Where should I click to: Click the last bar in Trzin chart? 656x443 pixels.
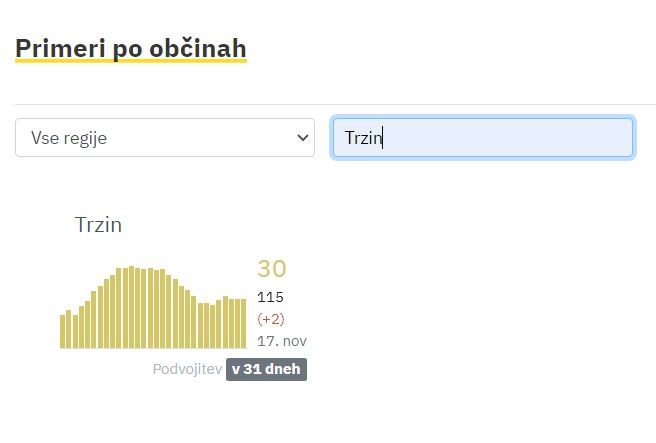point(243,324)
